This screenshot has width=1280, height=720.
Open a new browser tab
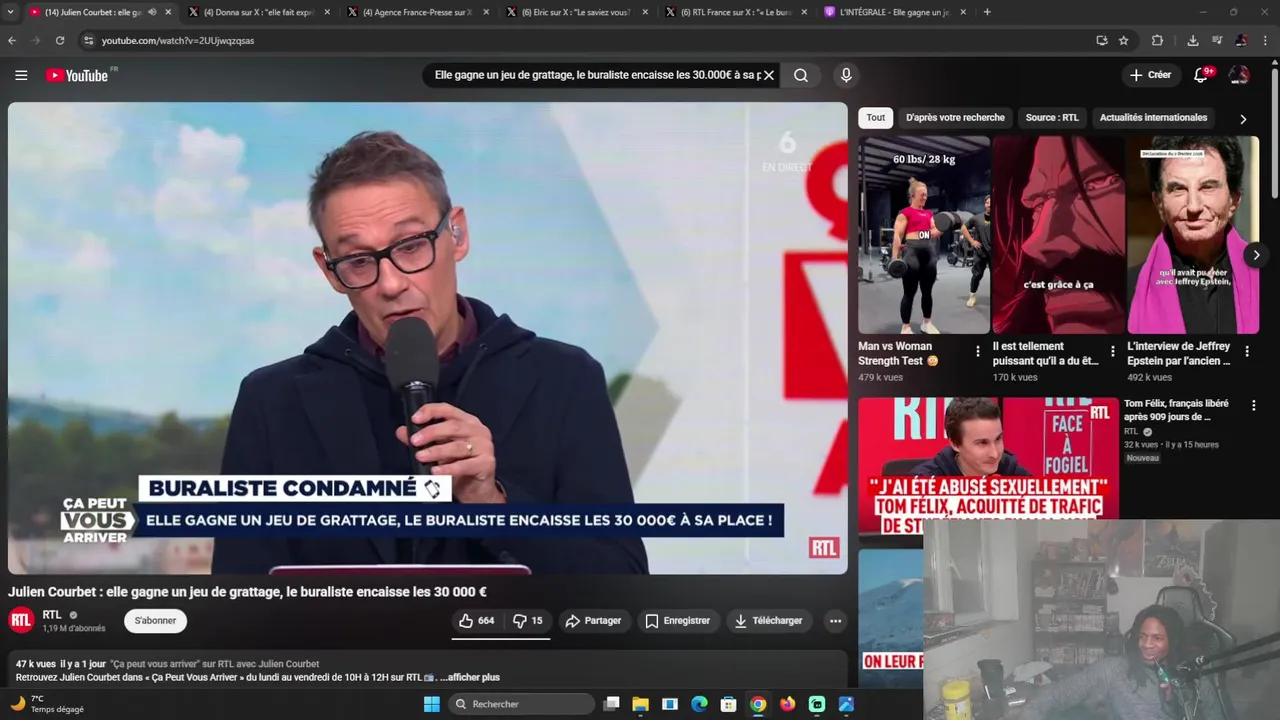(x=987, y=12)
